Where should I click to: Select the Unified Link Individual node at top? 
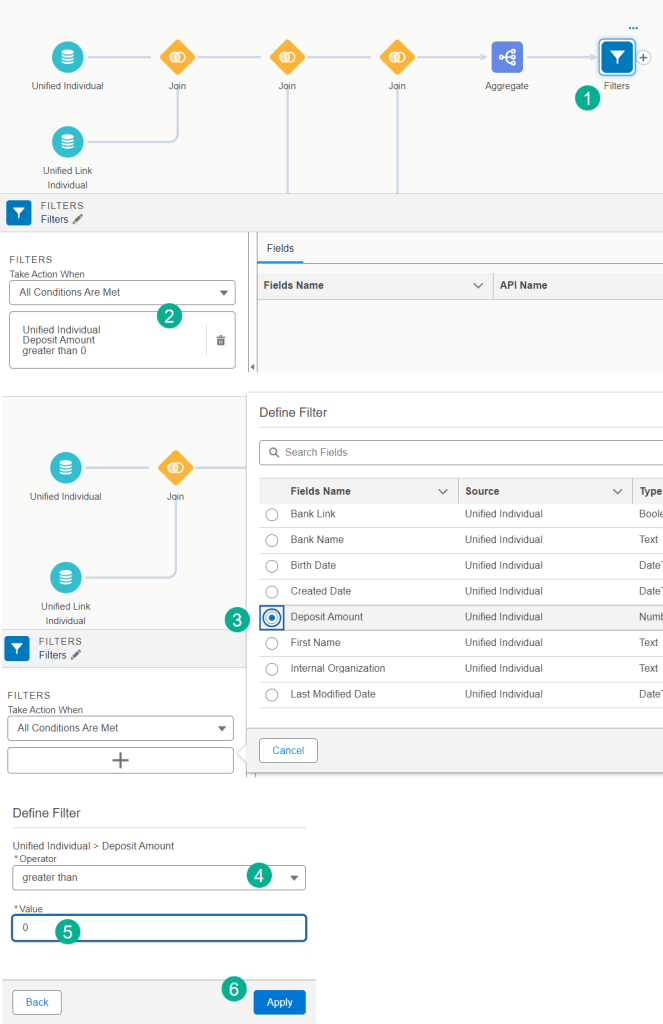tap(67, 142)
